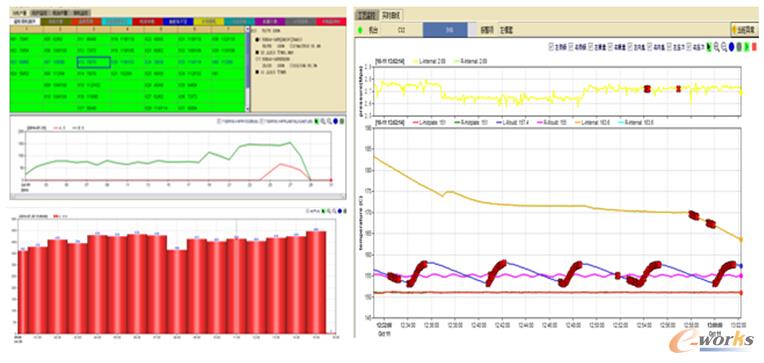Viewport: 764px width, 363px height.
Task: Click the blue highlighted field beside C02
Action: (445, 30)
